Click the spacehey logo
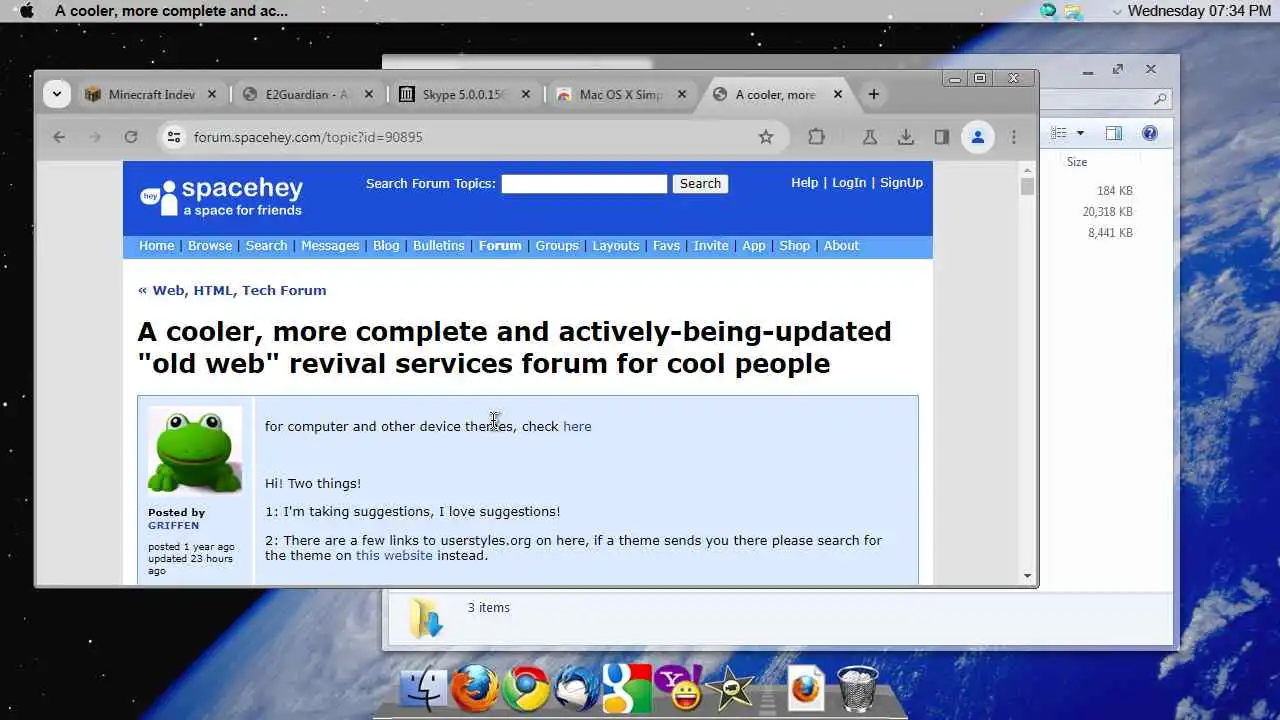Viewport: 1280px width, 720px height. click(221, 196)
